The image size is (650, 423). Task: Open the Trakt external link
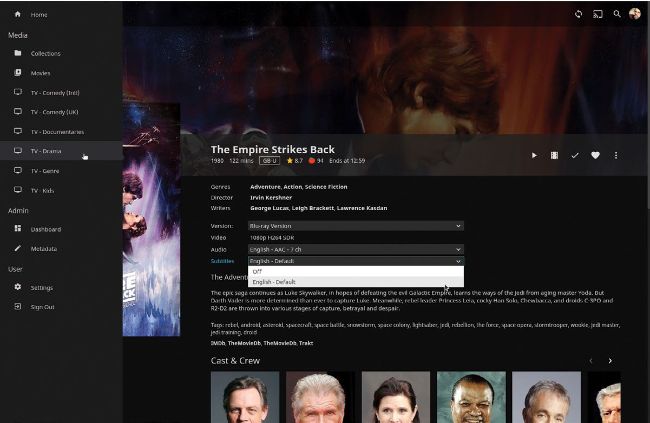tap(306, 343)
